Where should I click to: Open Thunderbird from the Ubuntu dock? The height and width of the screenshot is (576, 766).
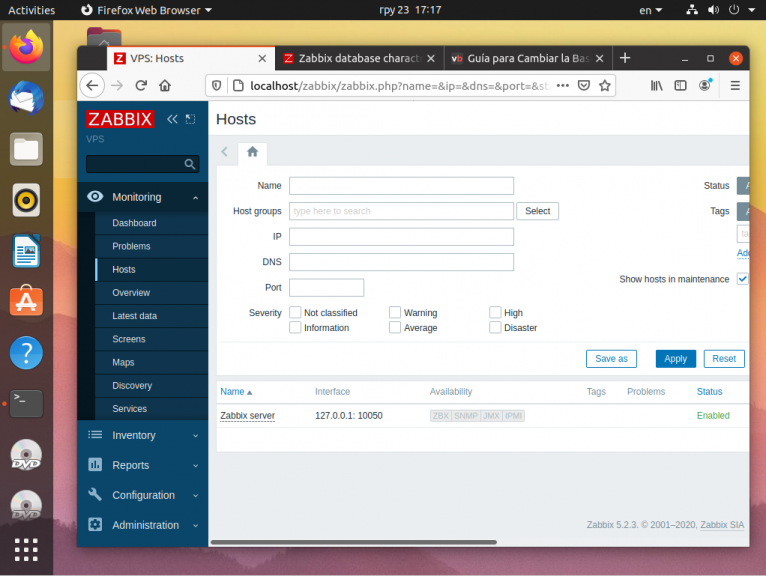coord(26,98)
